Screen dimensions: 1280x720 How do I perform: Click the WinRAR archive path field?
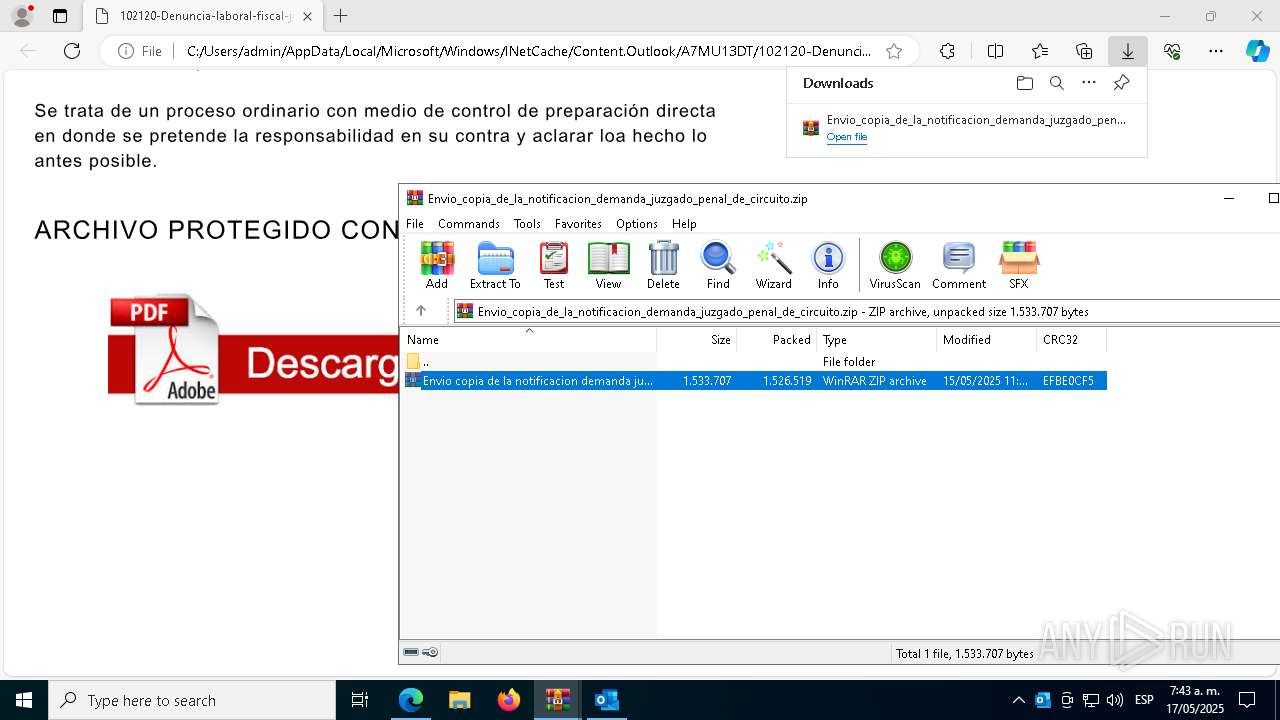point(866,311)
